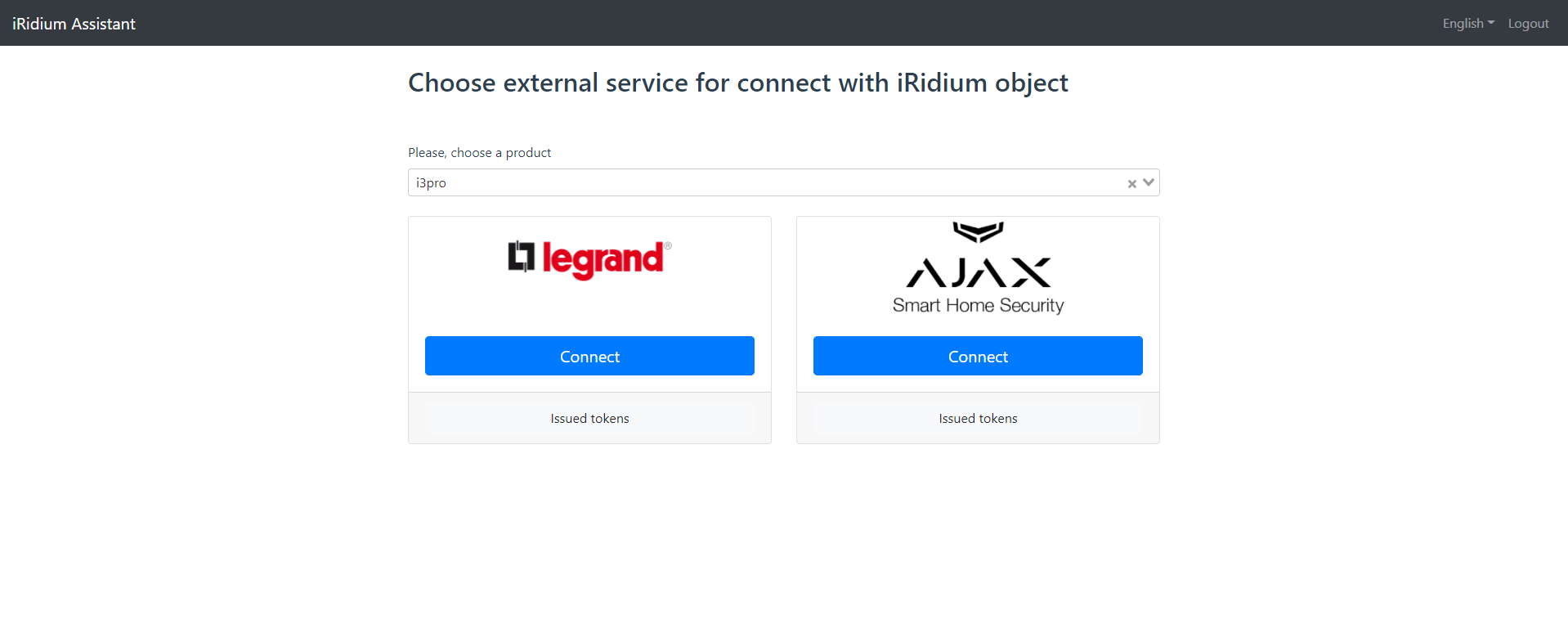Click the 'Choose external service' page heading
Screen dimensions: 1568x620
(x=737, y=83)
